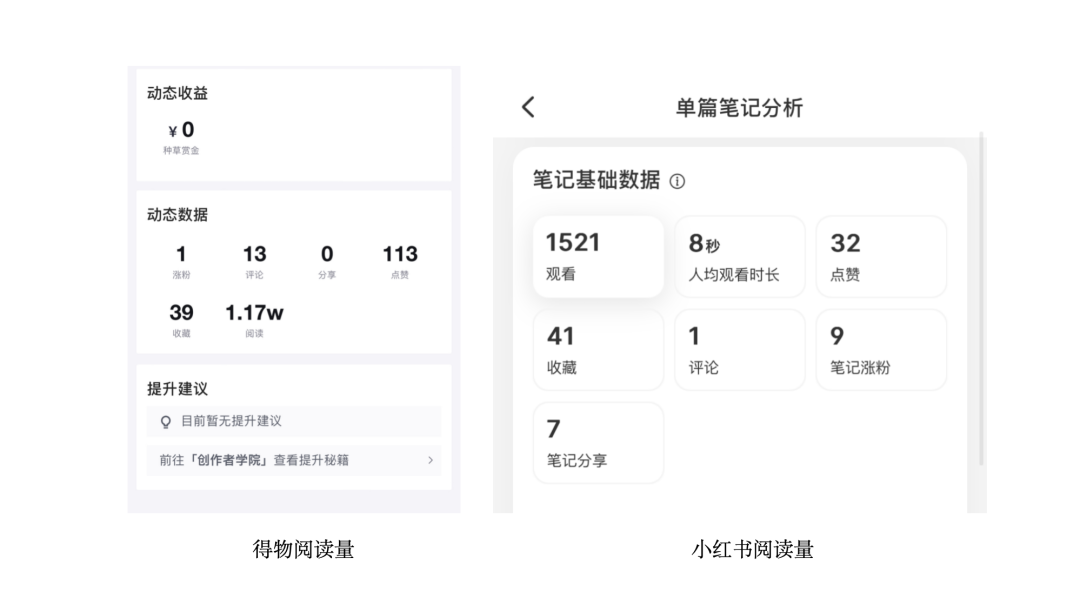Click the 动态收益 heading
This screenshot has width=1080, height=605.
177,94
